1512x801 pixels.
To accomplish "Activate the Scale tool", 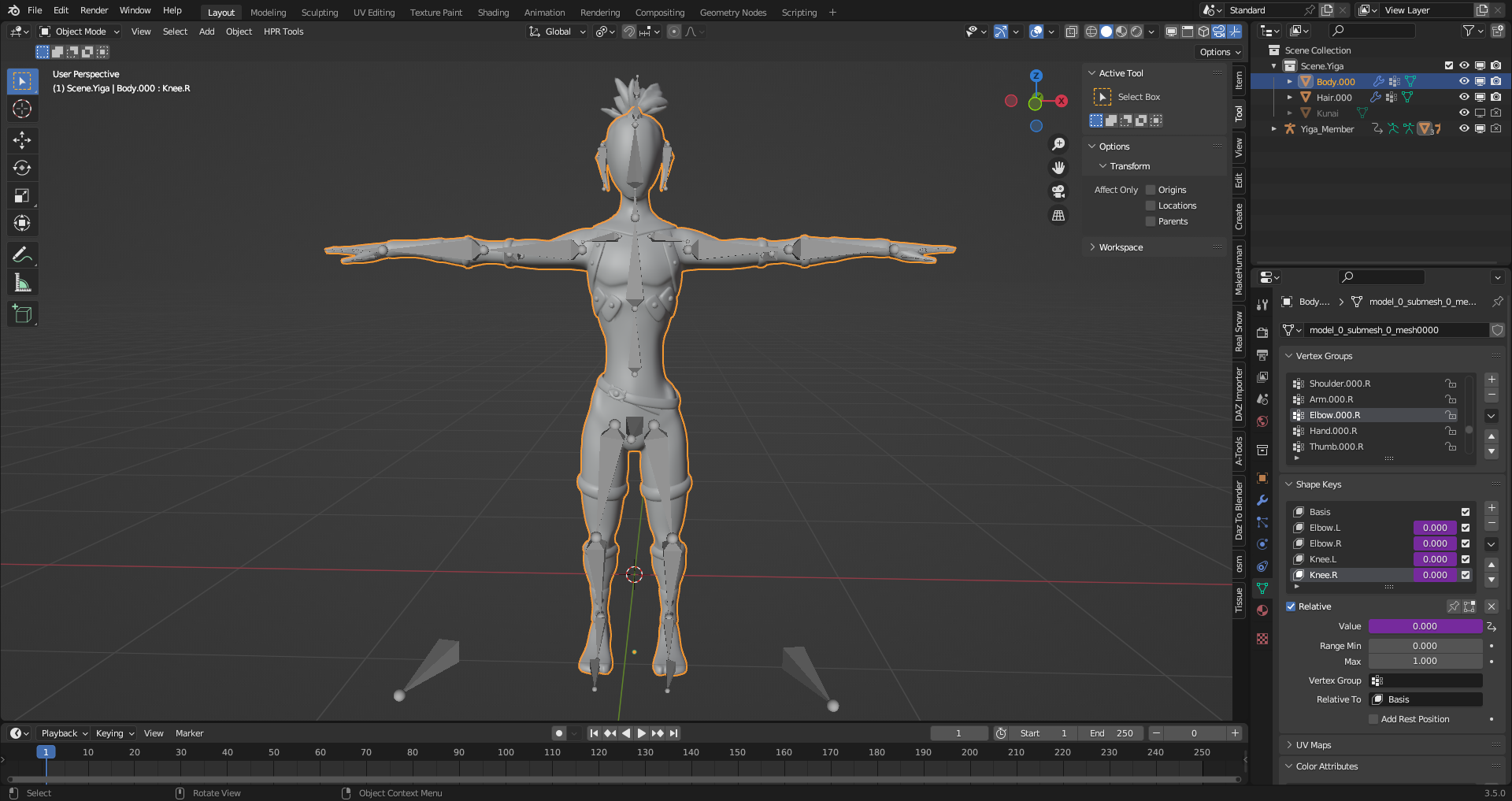I will (x=22, y=195).
